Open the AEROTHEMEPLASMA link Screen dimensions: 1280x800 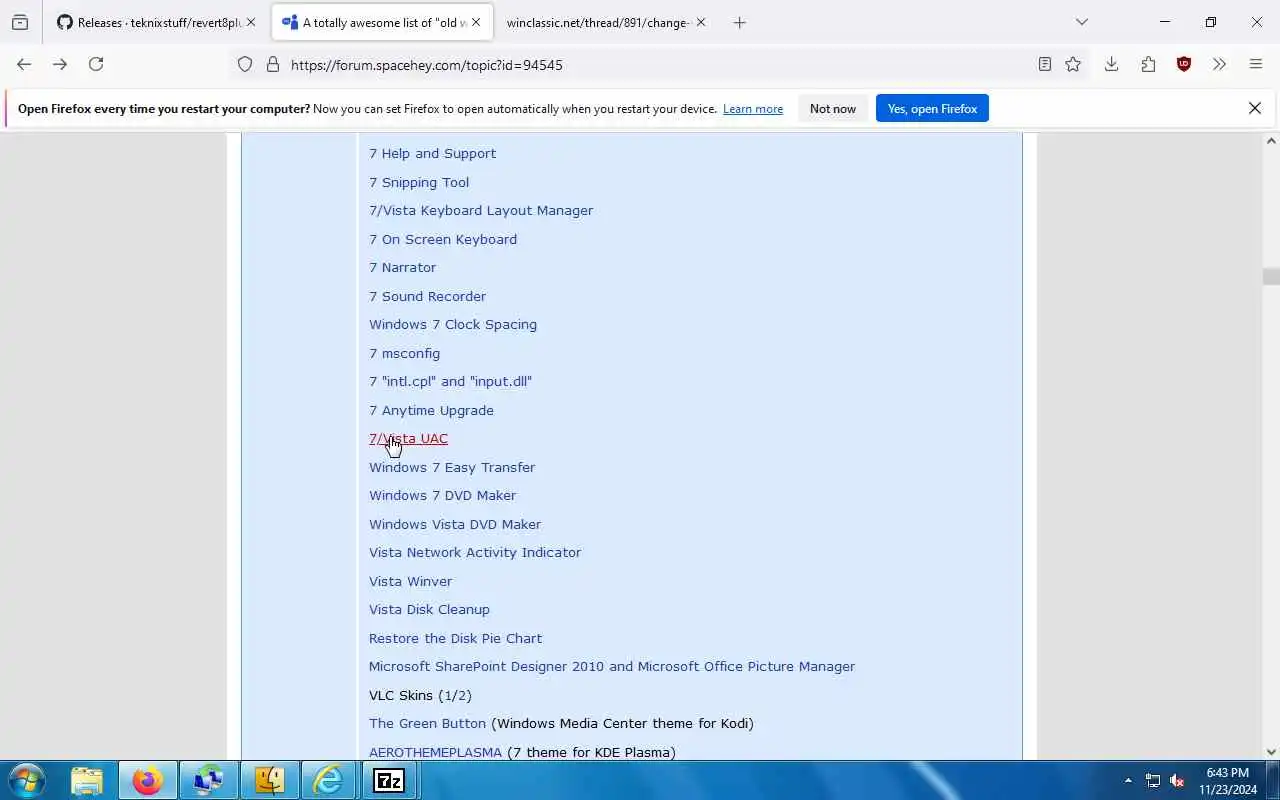coord(435,752)
